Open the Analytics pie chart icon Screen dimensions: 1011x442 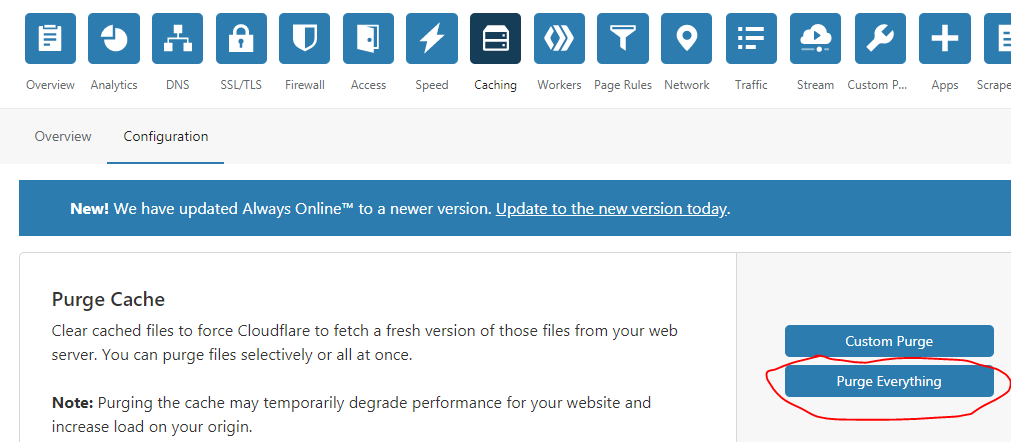[114, 39]
